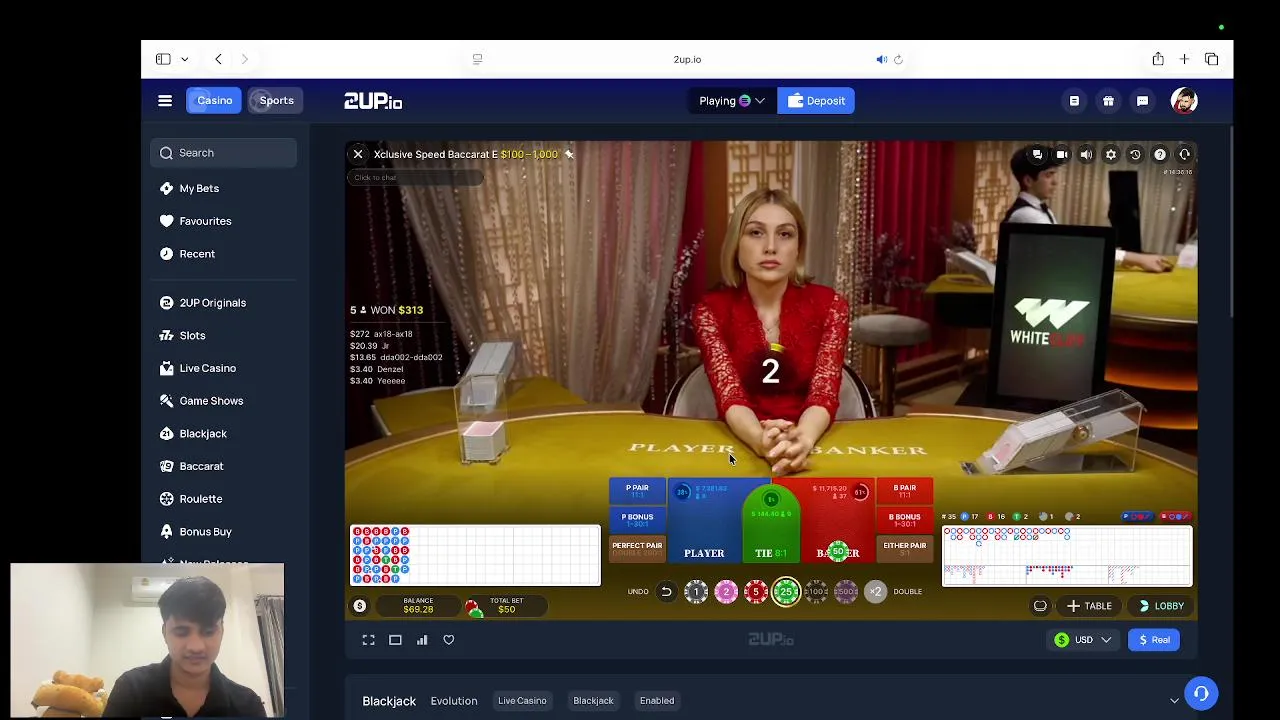
Task: Switch to the Sports tab
Action: [x=276, y=101]
